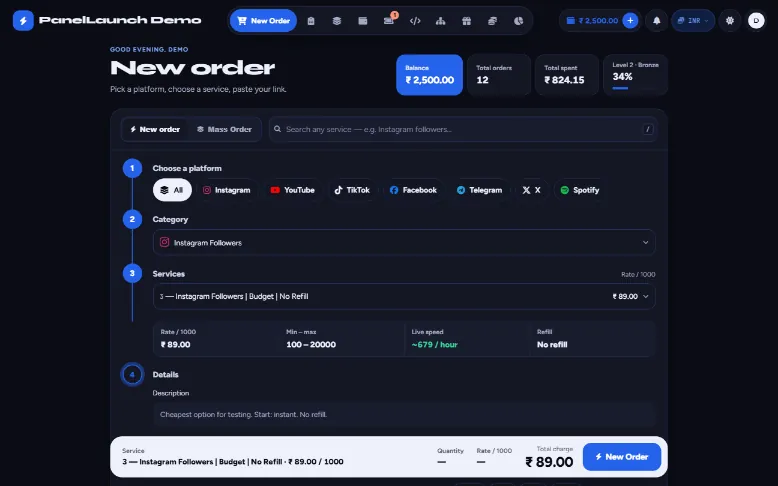This screenshot has width=778, height=486.
Task: Click the No refill value text
Action: click(x=552, y=345)
